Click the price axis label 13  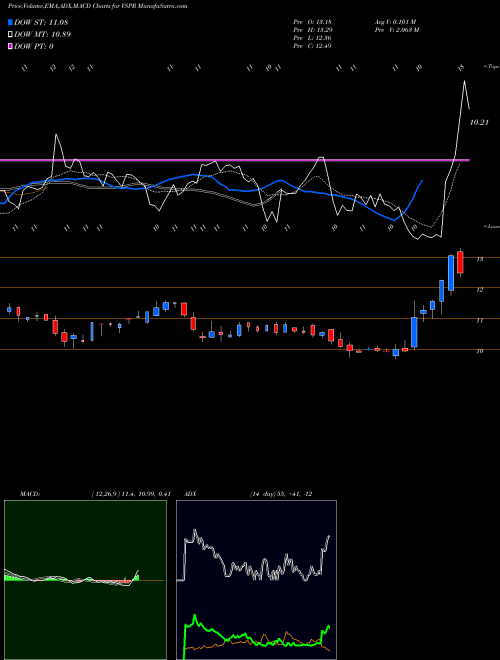pos(480,259)
